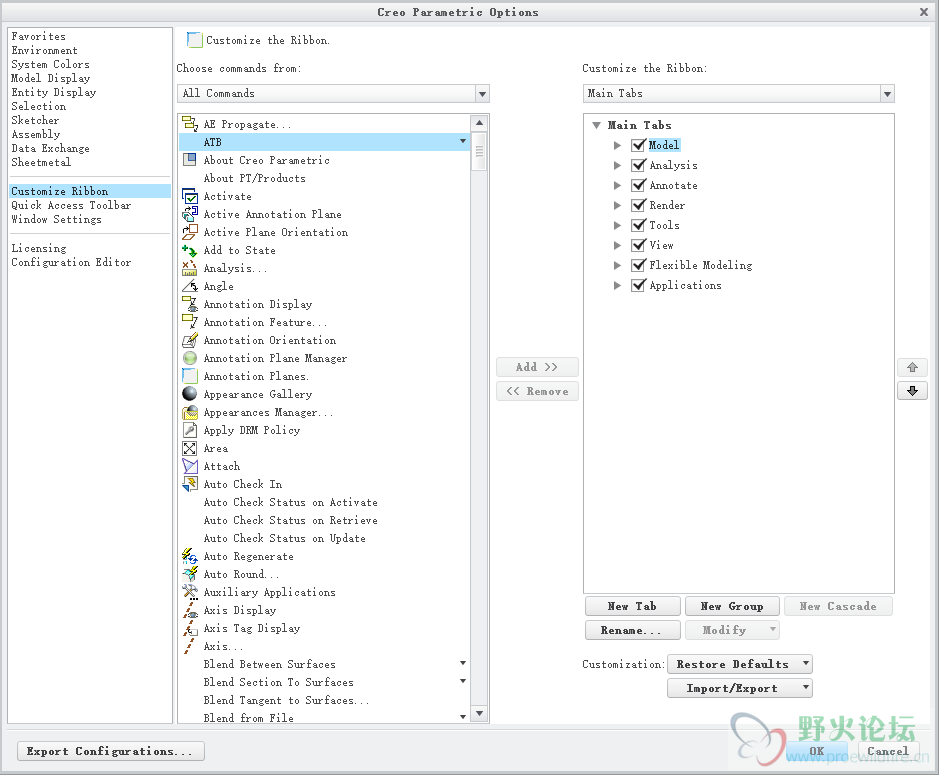Click the Axis Tag Display icon
This screenshot has height=775, width=939.
pos(190,628)
